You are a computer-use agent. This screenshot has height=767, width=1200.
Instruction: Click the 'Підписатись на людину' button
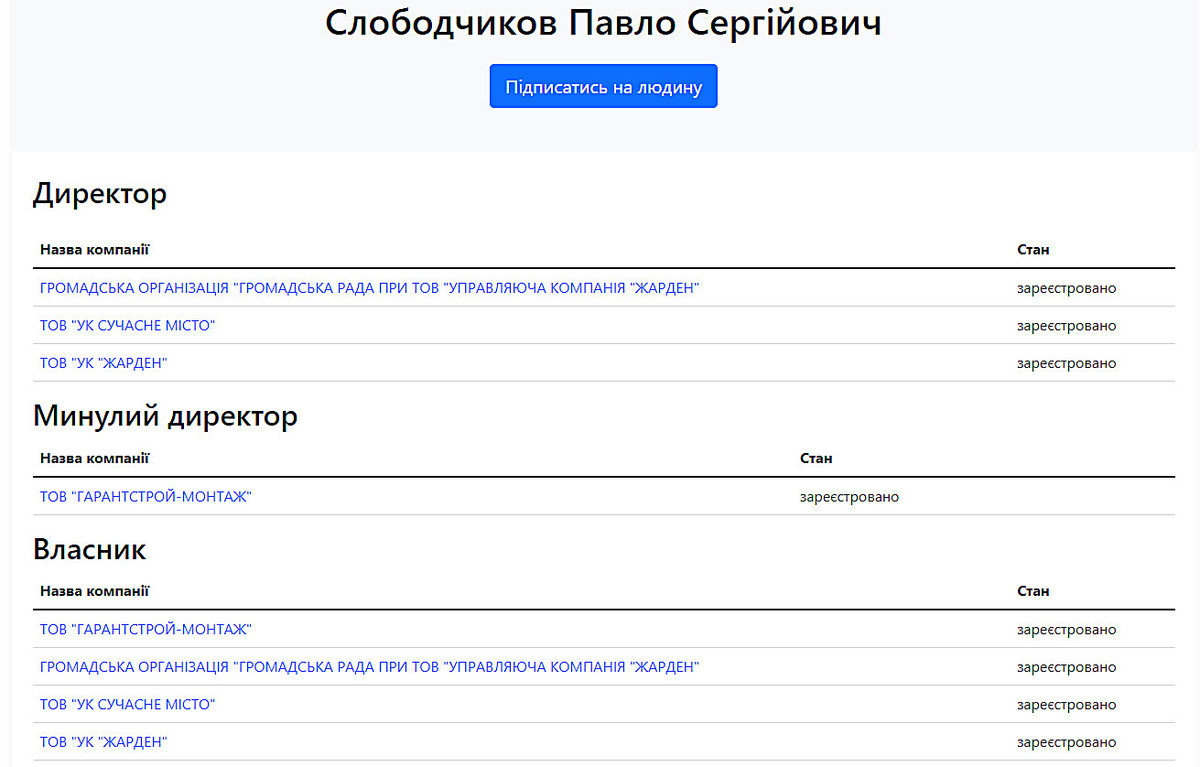(x=603, y=87)
